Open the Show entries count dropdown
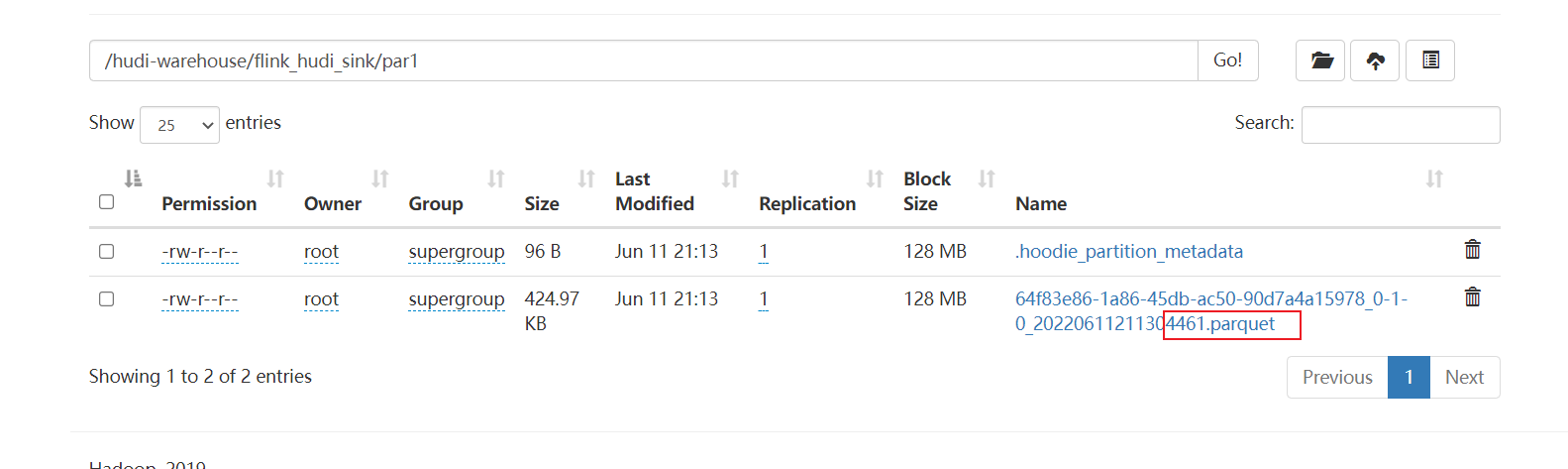The image size is (1568, 469). [179, 125]
